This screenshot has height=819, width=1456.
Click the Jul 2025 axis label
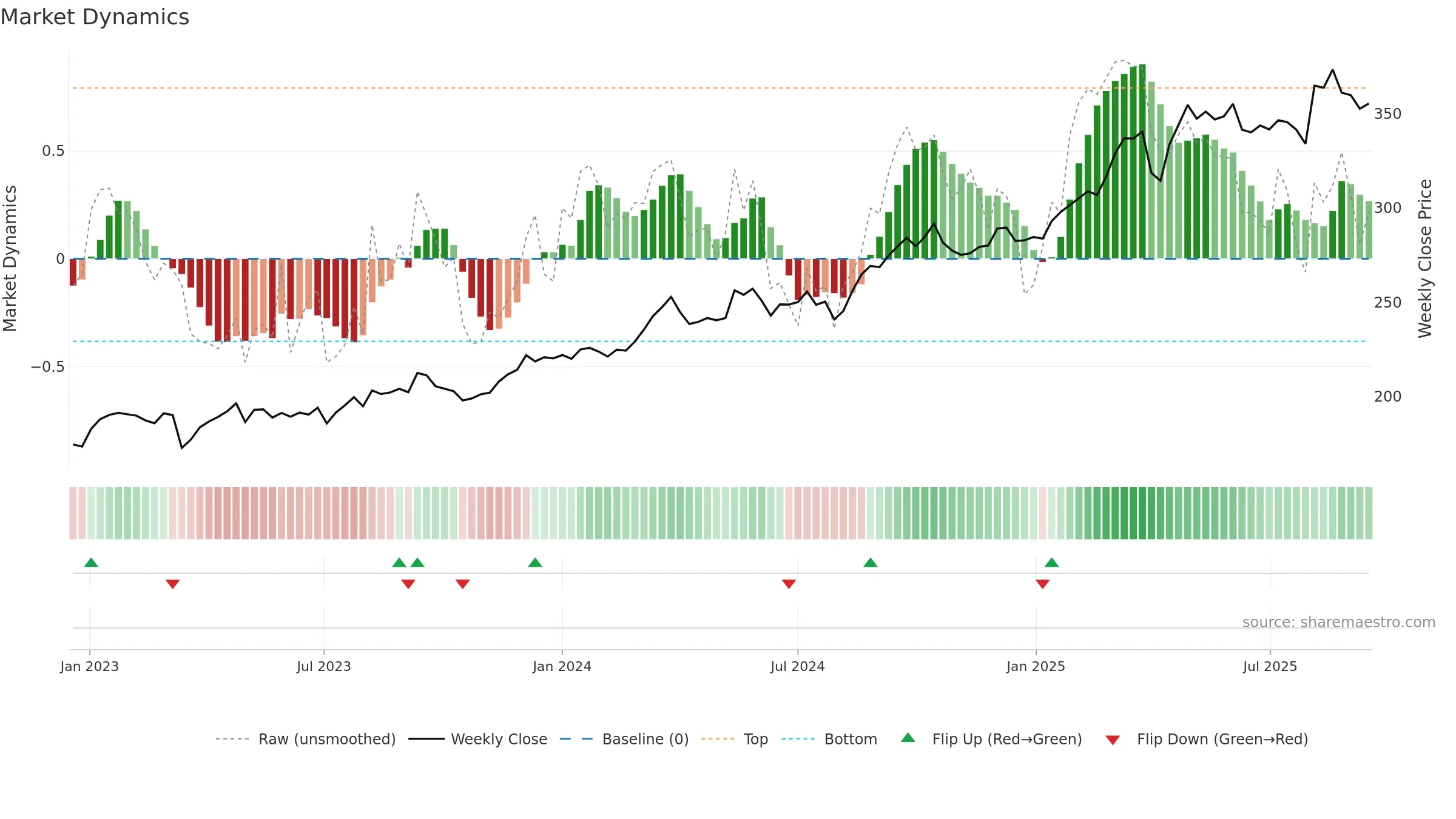1270,666
